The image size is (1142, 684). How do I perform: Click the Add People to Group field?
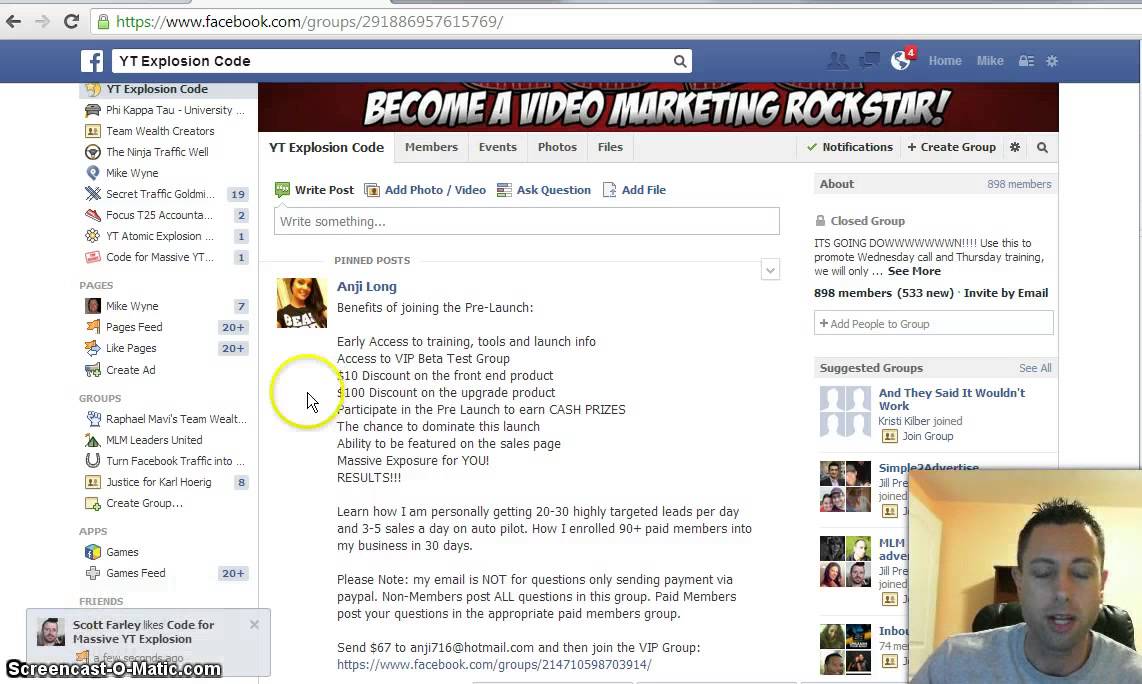coord(934,323)
